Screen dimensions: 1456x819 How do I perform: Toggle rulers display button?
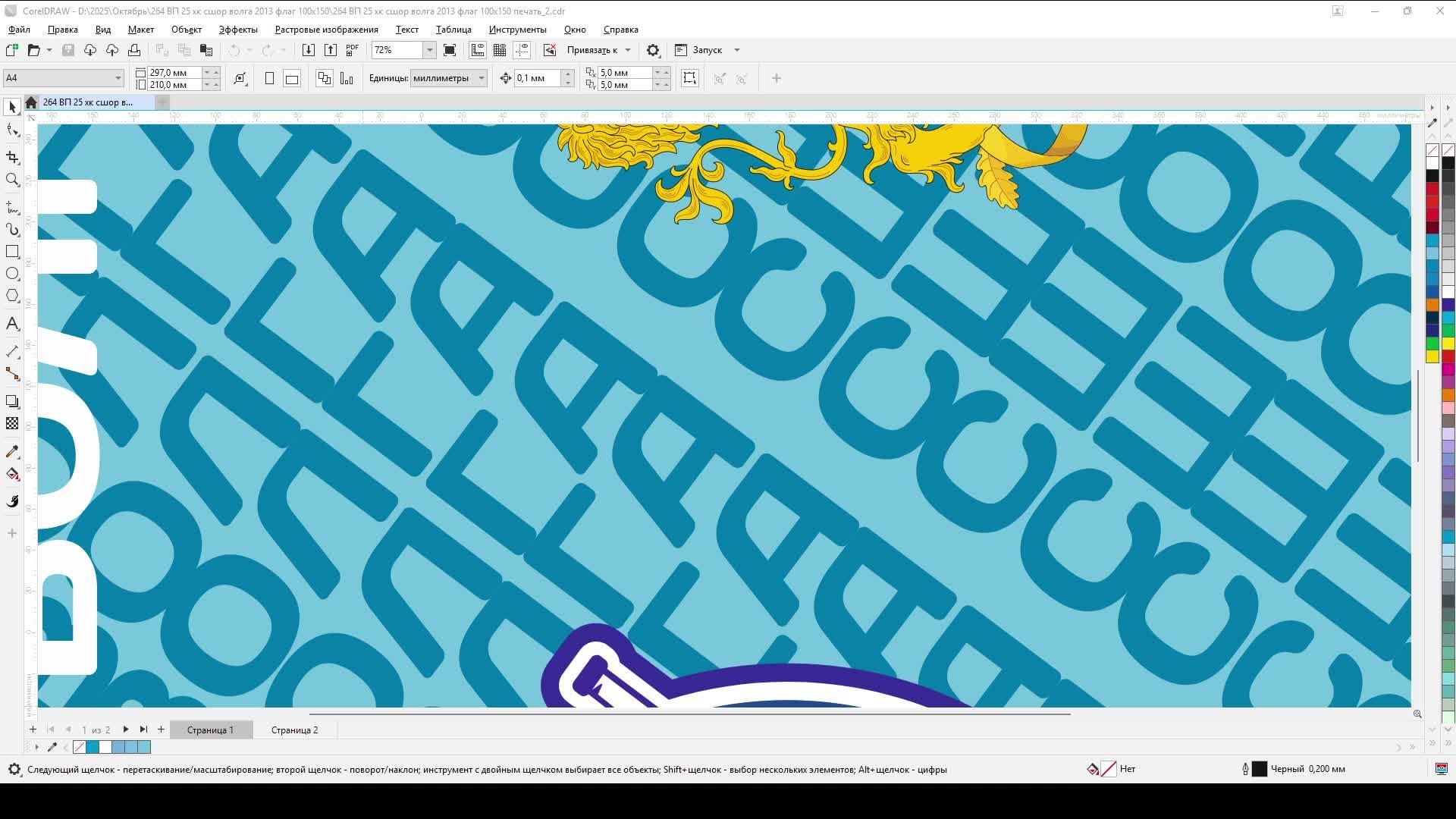tap(478, 50)
